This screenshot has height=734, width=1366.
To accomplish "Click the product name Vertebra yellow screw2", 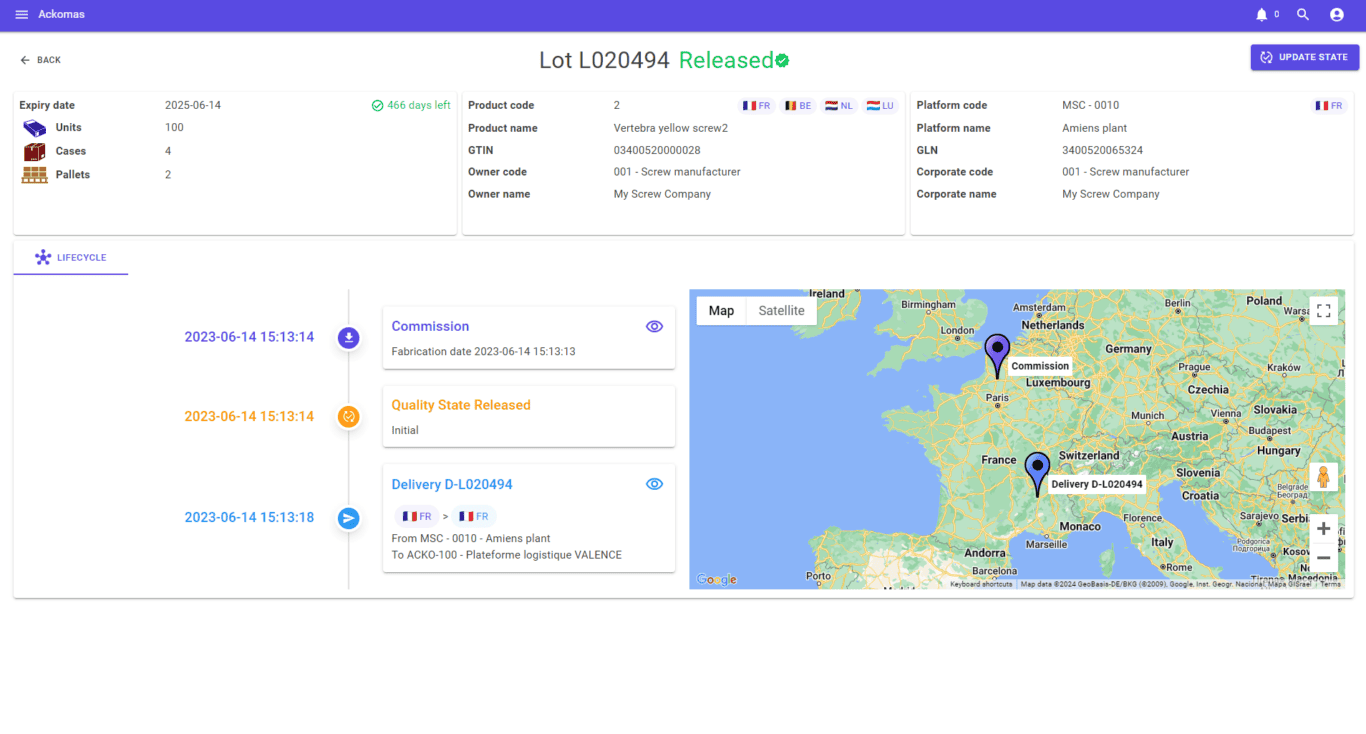I will click(x=671, y=128).
